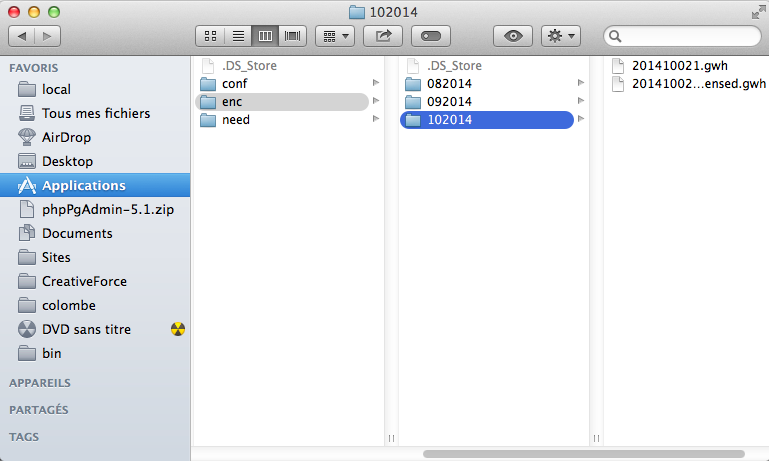Expand need folder via its arrow

click(x=376, y=119)
